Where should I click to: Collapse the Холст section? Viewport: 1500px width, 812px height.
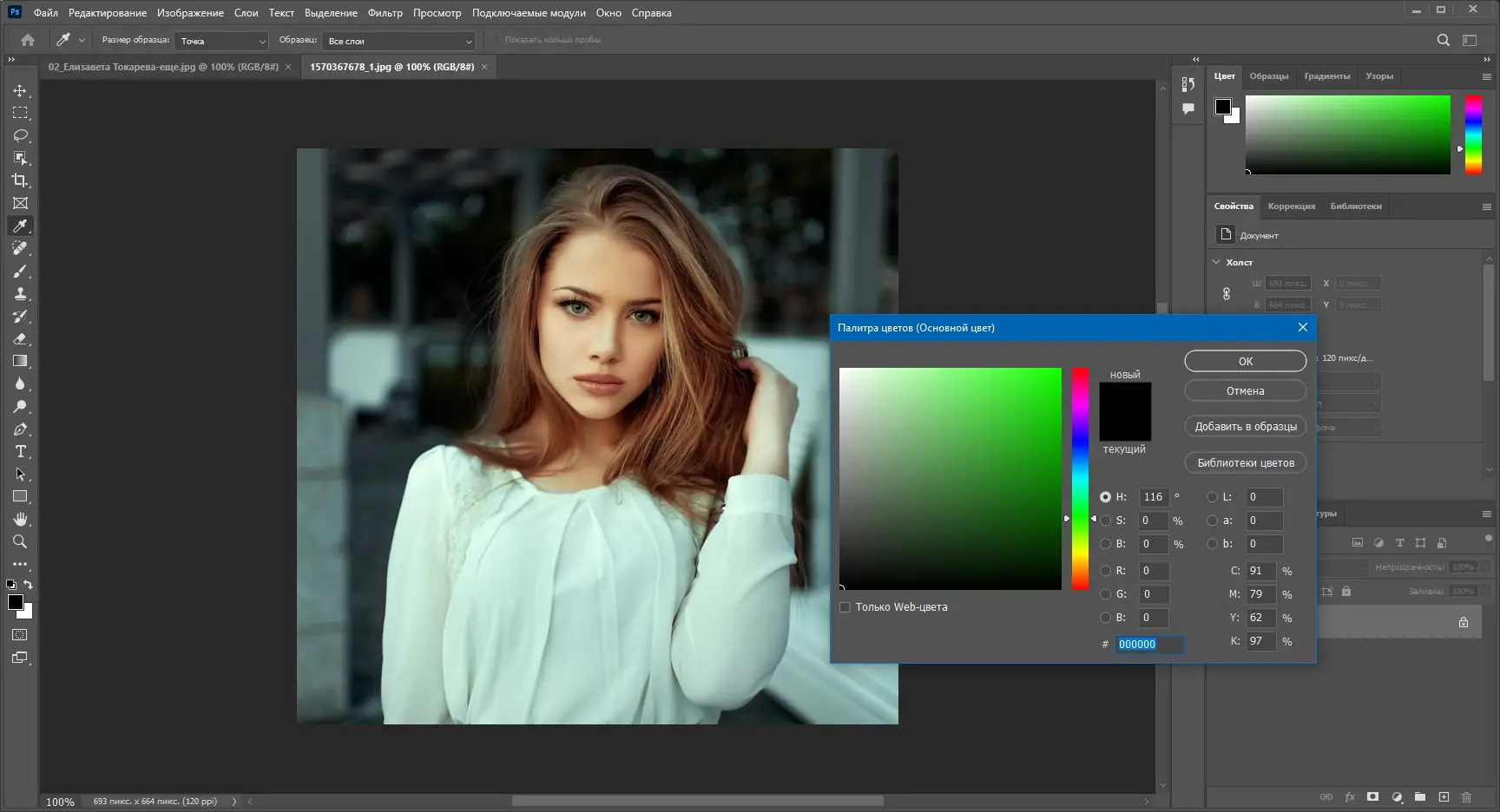[x=1216, y=262]
